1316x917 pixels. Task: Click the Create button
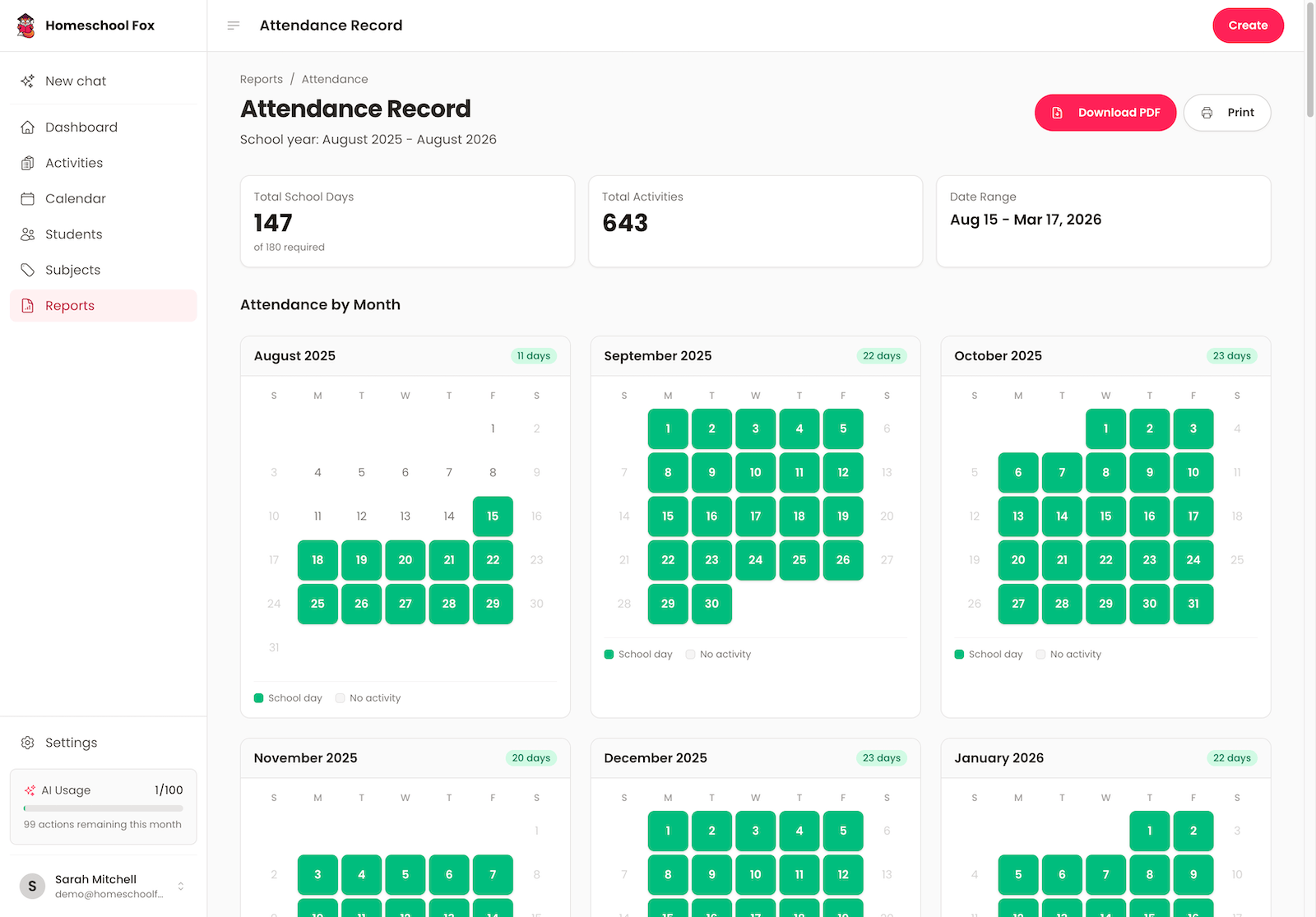click(1248, 25)
